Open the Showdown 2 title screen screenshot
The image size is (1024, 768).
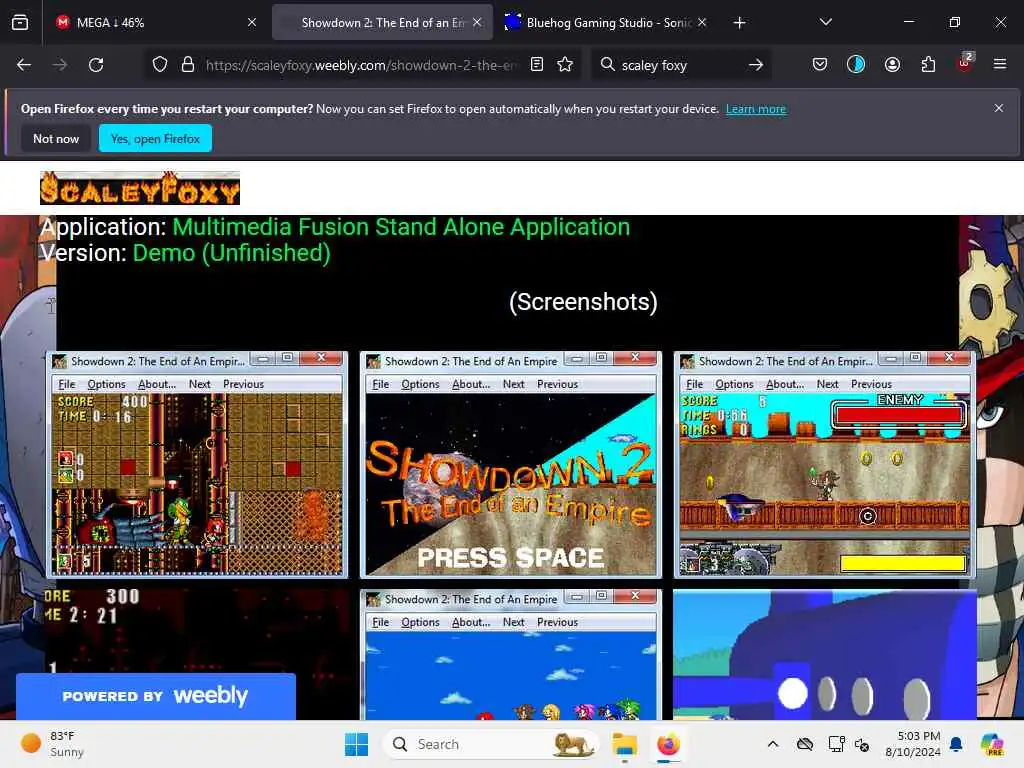(x=511, y=465)
